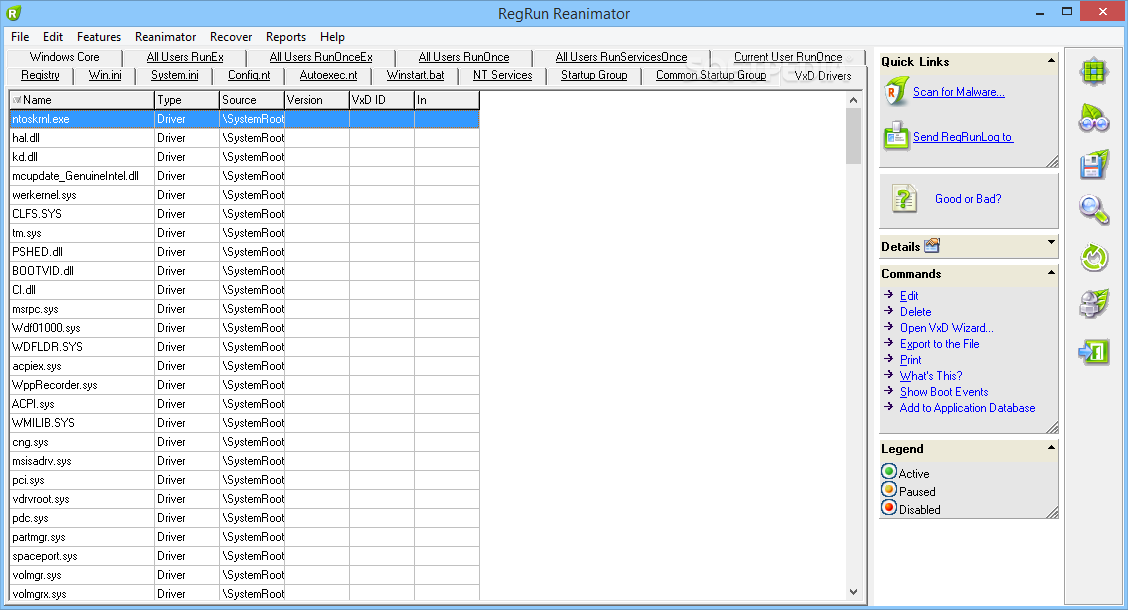Image resolution: width=1128 pixels, height=610 pixels.
Task: Switch to the System.ini tab
Action: point(175,75)
